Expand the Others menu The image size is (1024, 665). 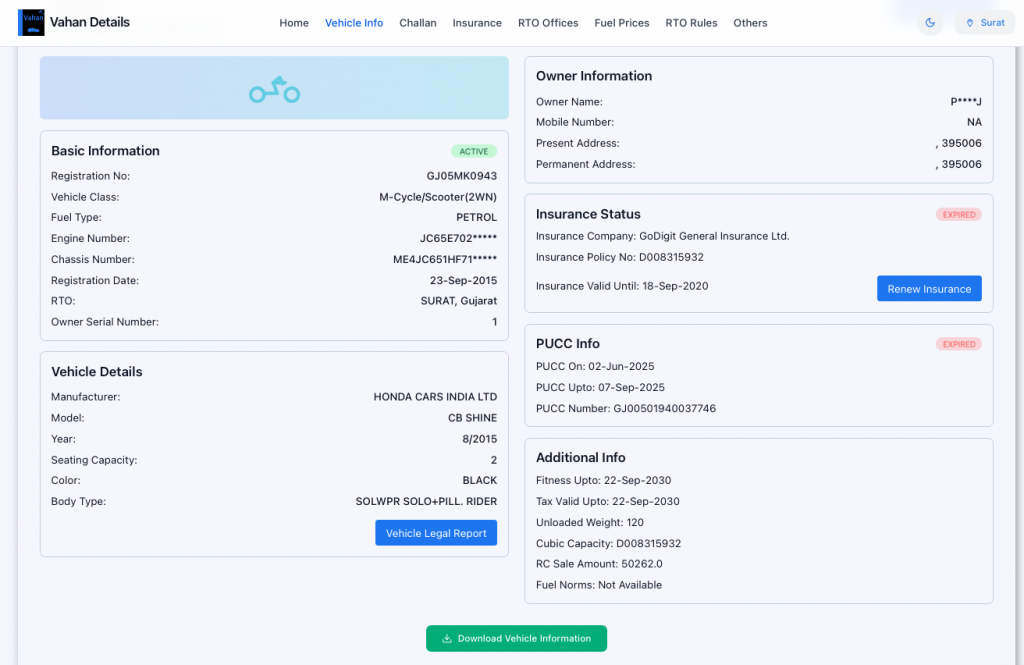[x=750, y=23]
